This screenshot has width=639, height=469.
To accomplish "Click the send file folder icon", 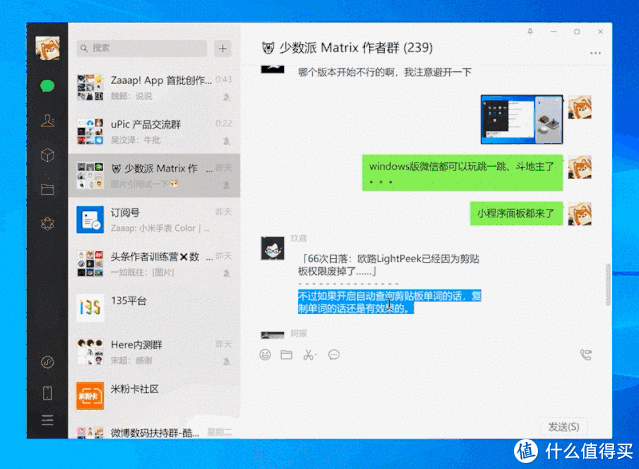I will (286, 355).
